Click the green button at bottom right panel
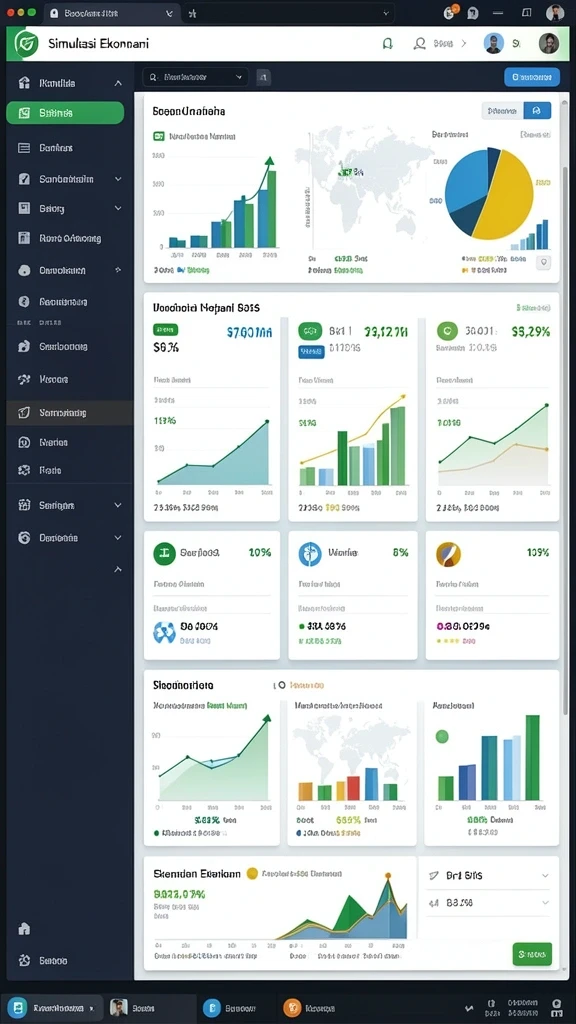 (532, 954)
